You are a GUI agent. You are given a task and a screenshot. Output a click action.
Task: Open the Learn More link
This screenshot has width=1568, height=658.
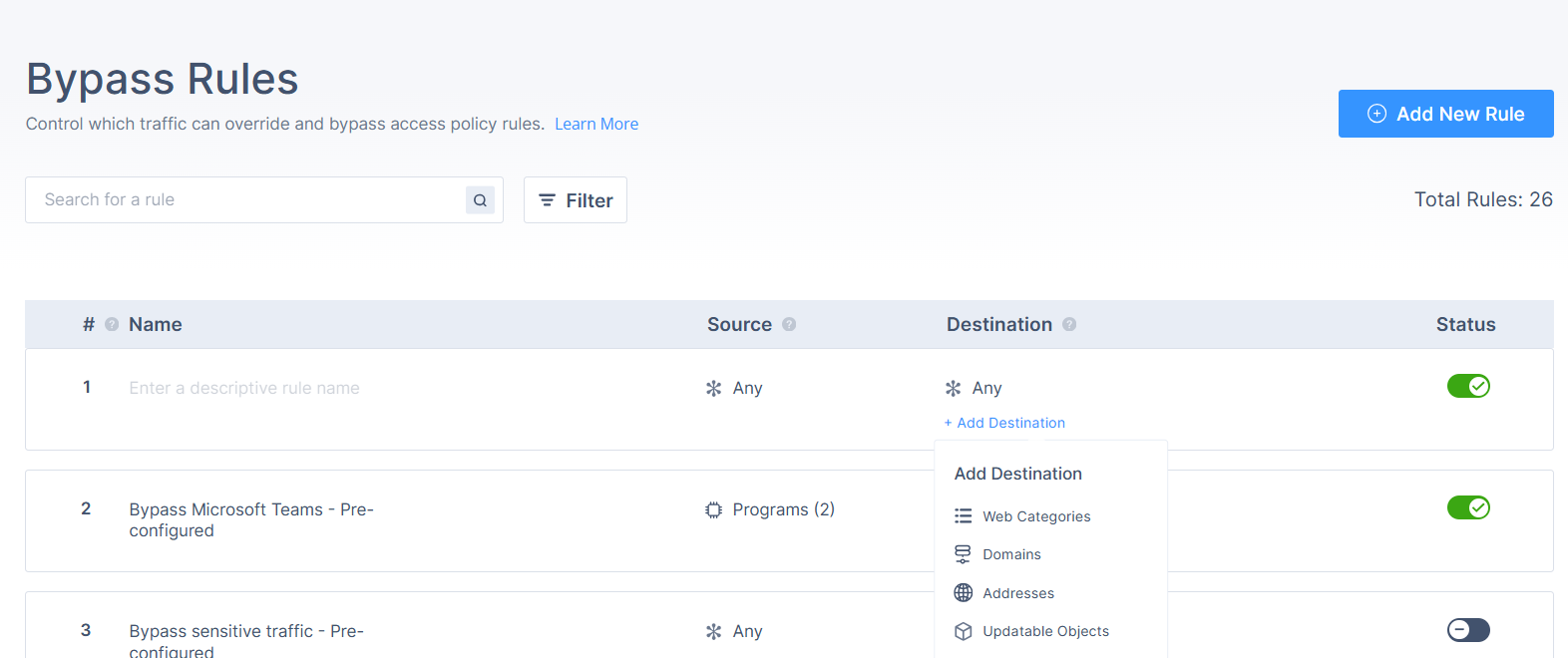coord(596,124)
